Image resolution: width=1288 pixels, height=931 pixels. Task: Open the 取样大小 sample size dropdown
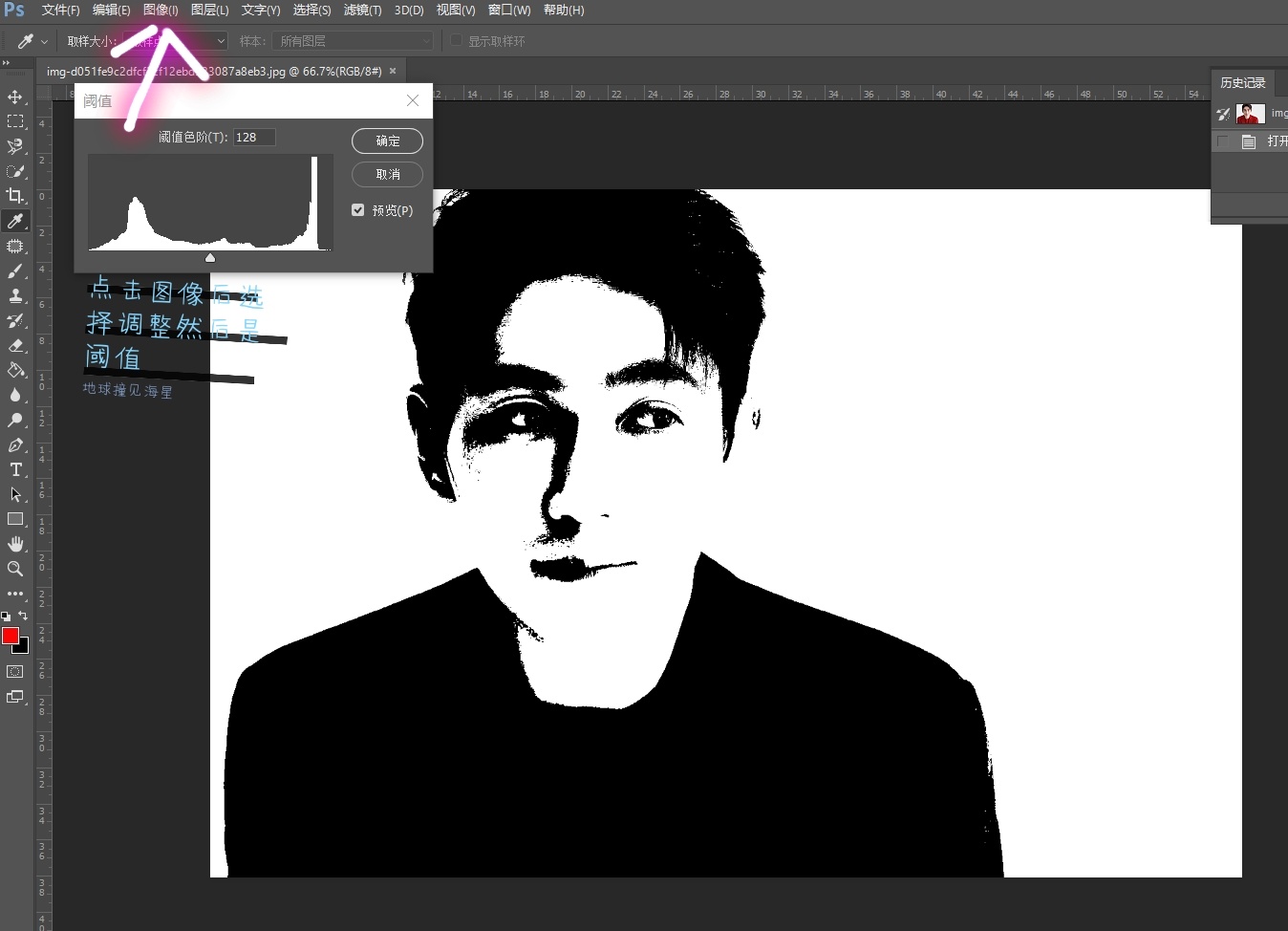(x=177, y=41)
